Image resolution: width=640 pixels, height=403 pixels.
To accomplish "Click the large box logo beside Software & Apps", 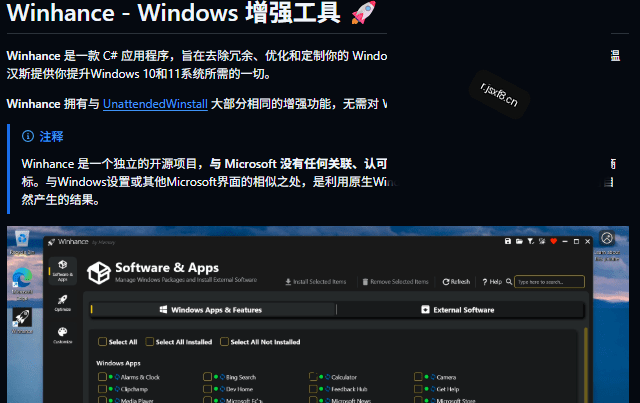I will click(98, 273).
